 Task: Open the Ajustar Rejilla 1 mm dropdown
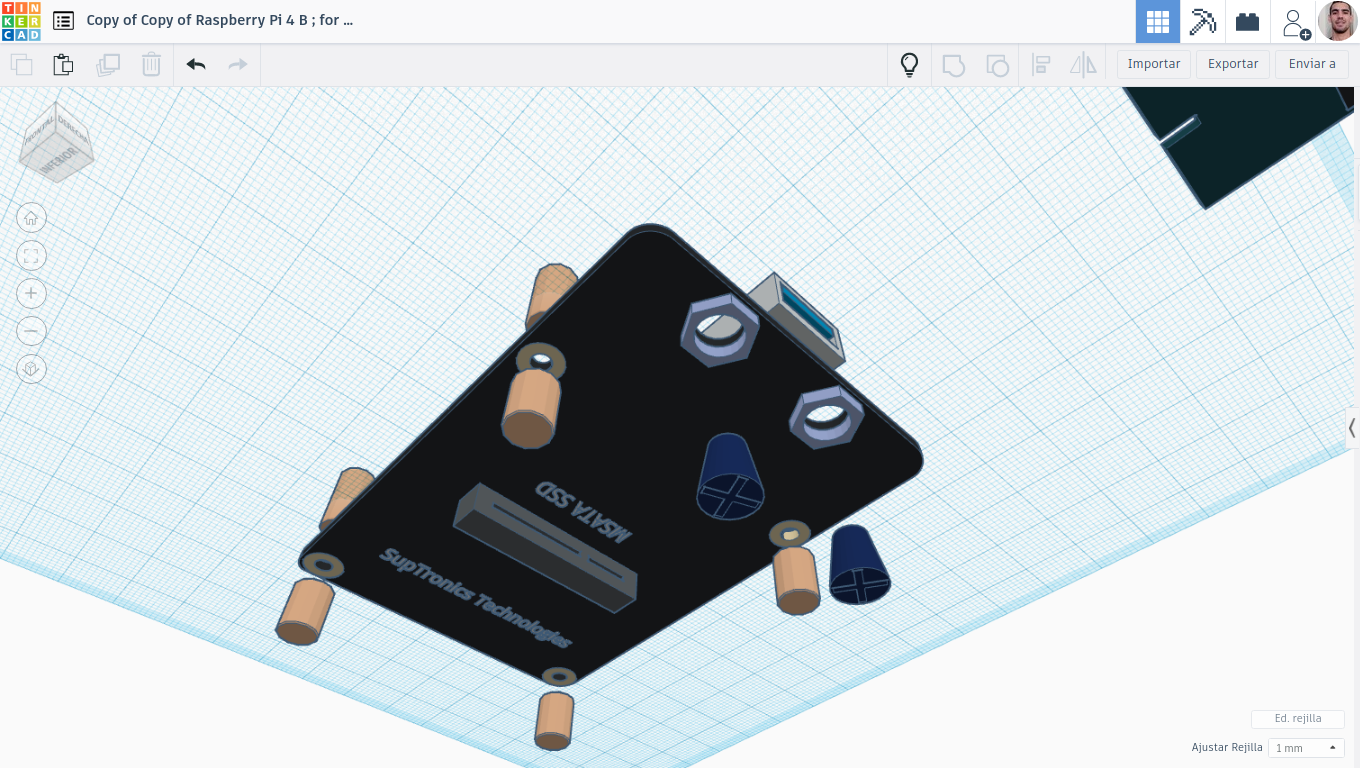[1306, 748]
